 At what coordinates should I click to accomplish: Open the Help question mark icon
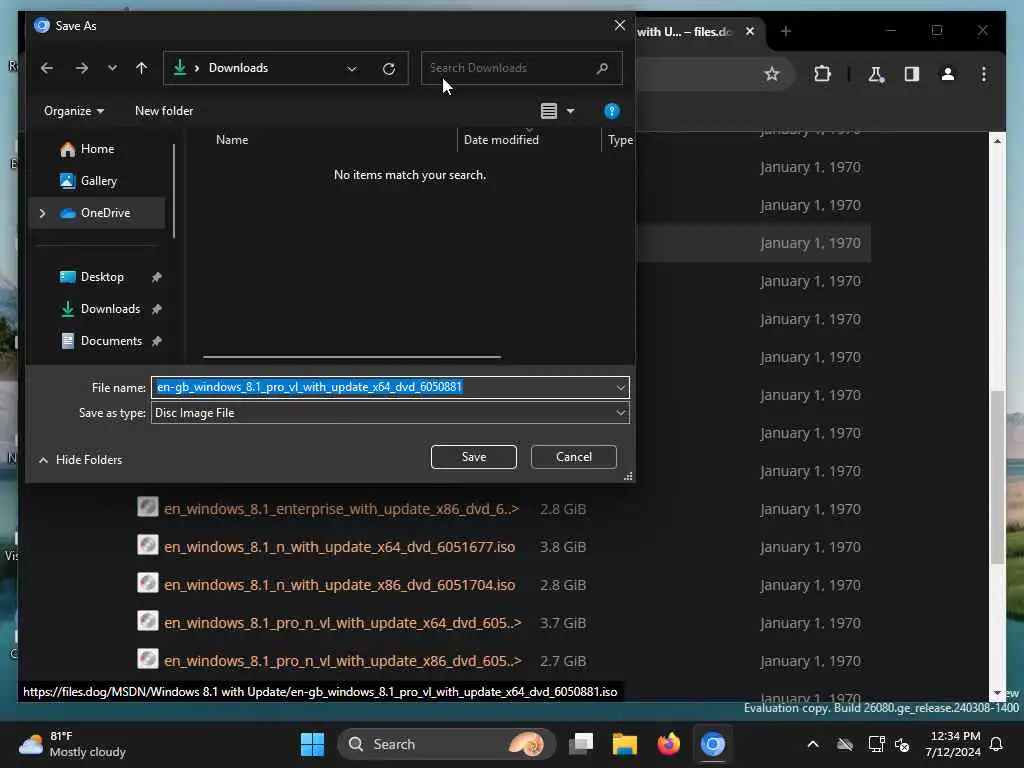click(x=611, y=111)
